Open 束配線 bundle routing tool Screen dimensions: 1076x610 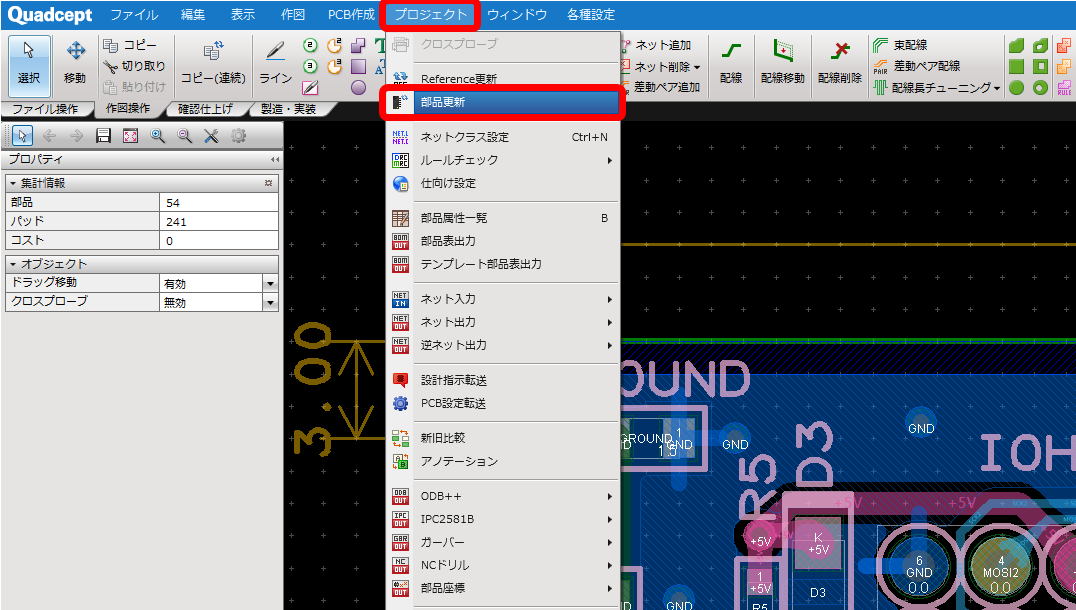900,45
